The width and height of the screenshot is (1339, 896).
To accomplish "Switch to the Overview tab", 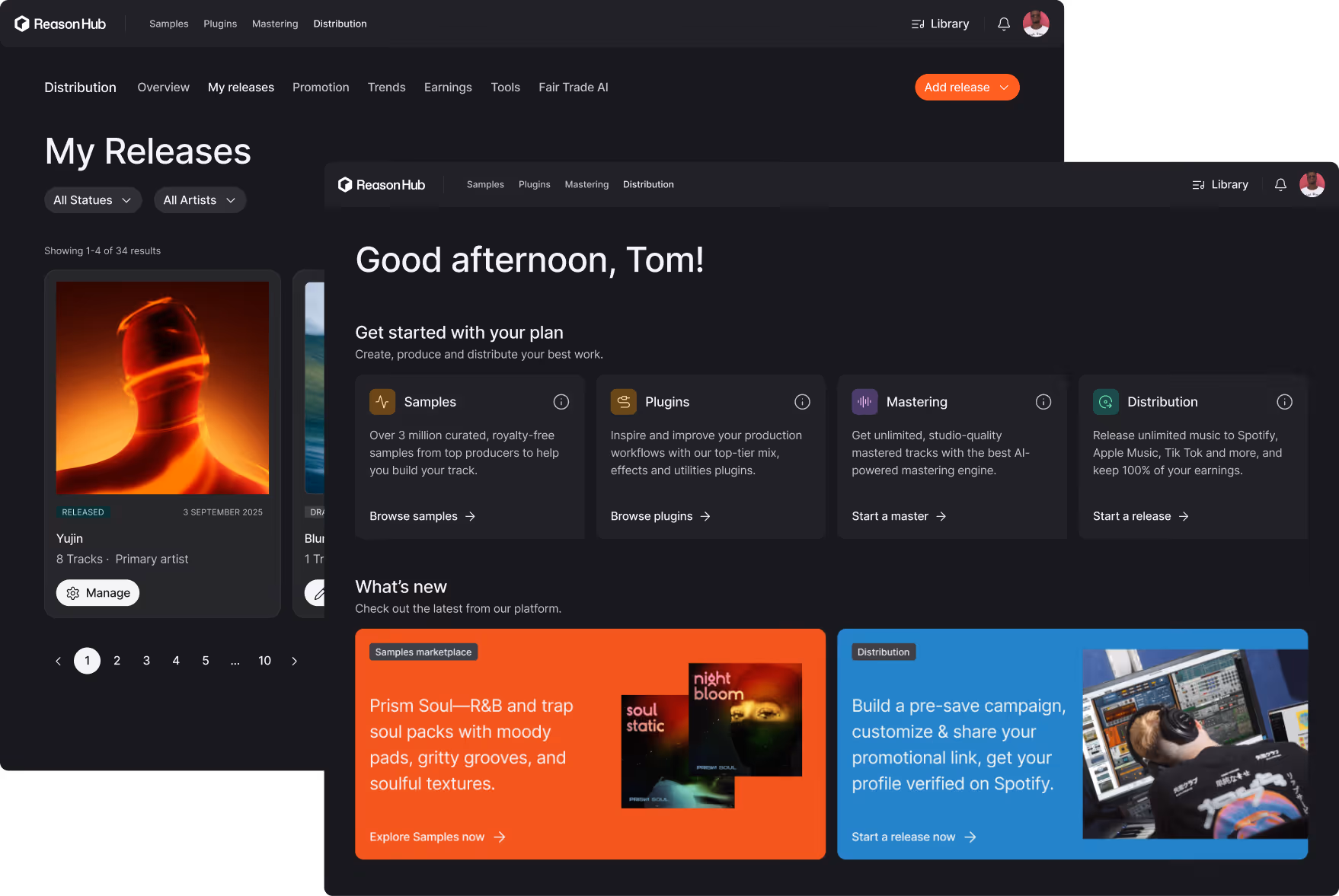I will tap(163, 87).
